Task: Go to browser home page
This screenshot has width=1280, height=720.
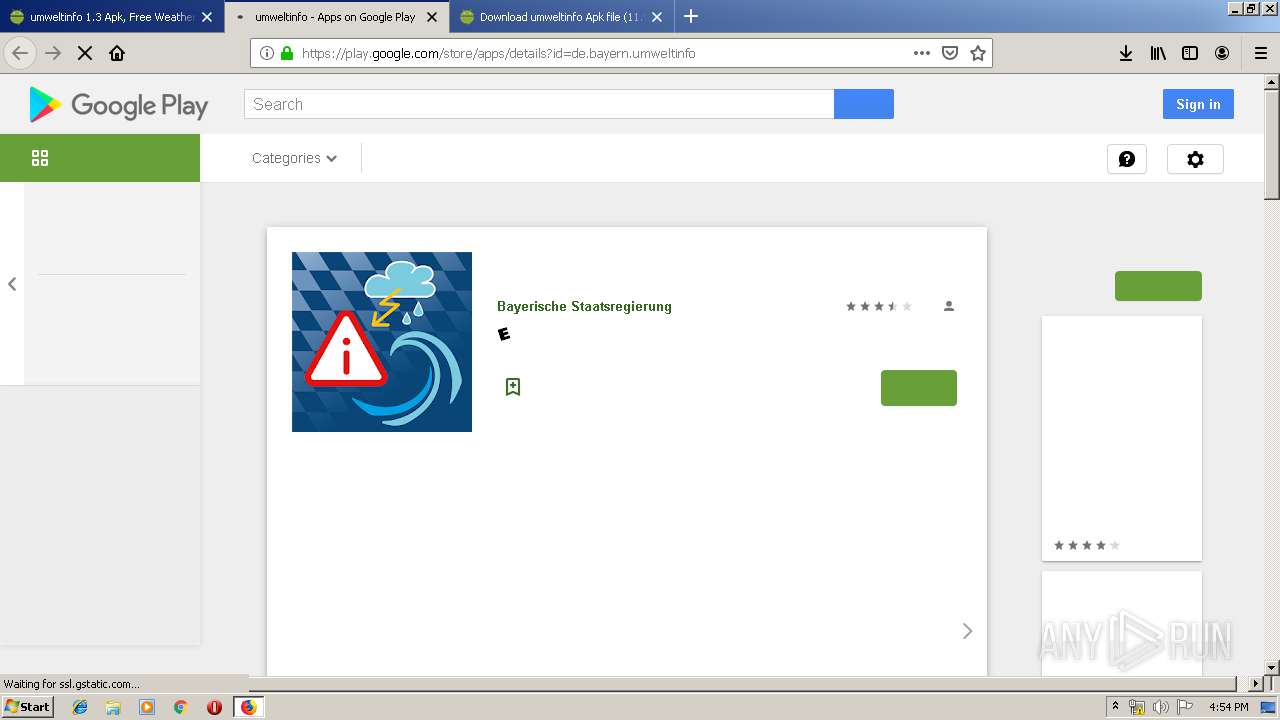Action: (117, 53)
